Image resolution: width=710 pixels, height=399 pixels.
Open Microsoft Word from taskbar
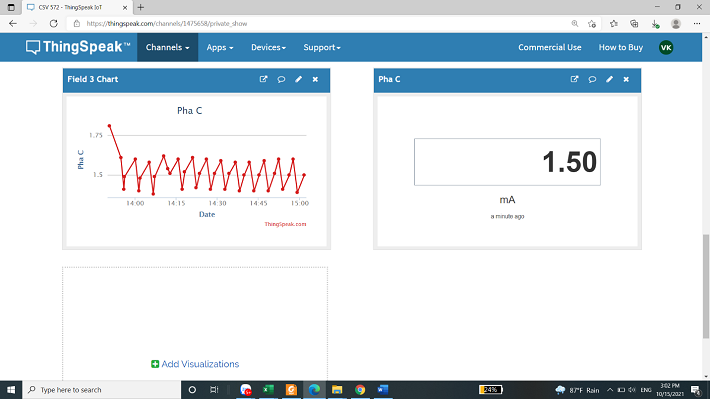tap(383, 389)
